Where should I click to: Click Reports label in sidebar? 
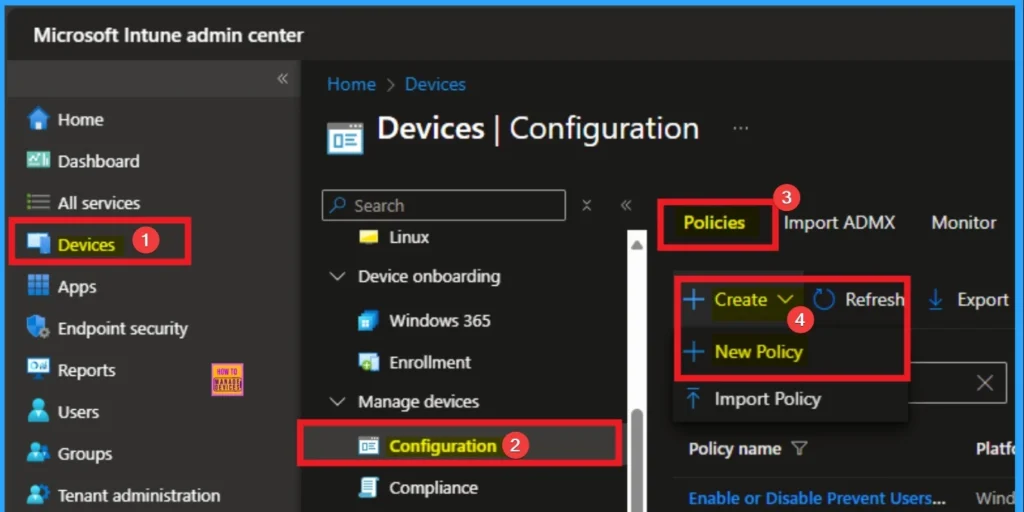point(86,370)
